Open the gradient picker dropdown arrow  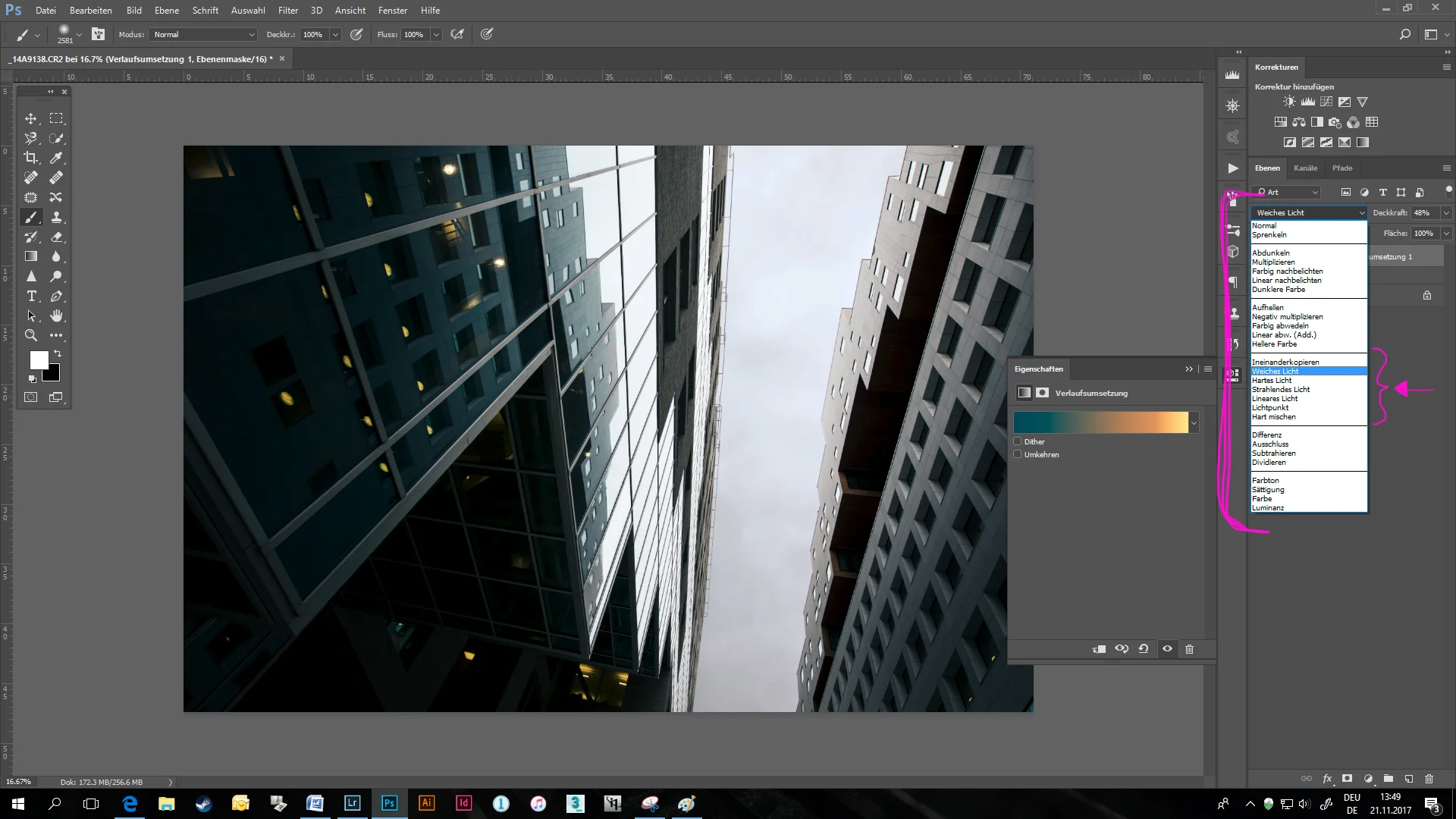[1194, 423]
